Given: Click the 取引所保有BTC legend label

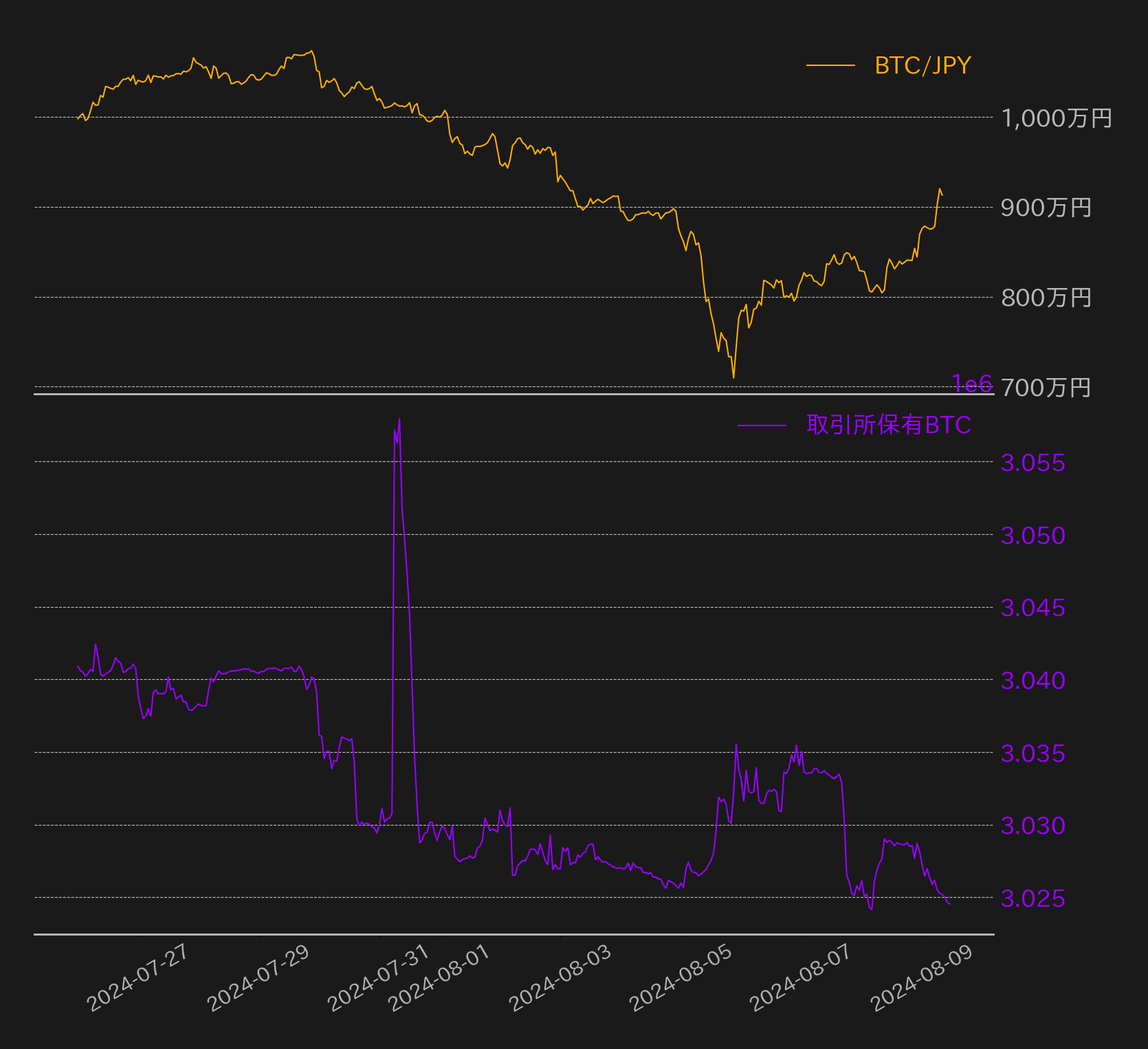Looking at the screenshot, I should [889, 425].
